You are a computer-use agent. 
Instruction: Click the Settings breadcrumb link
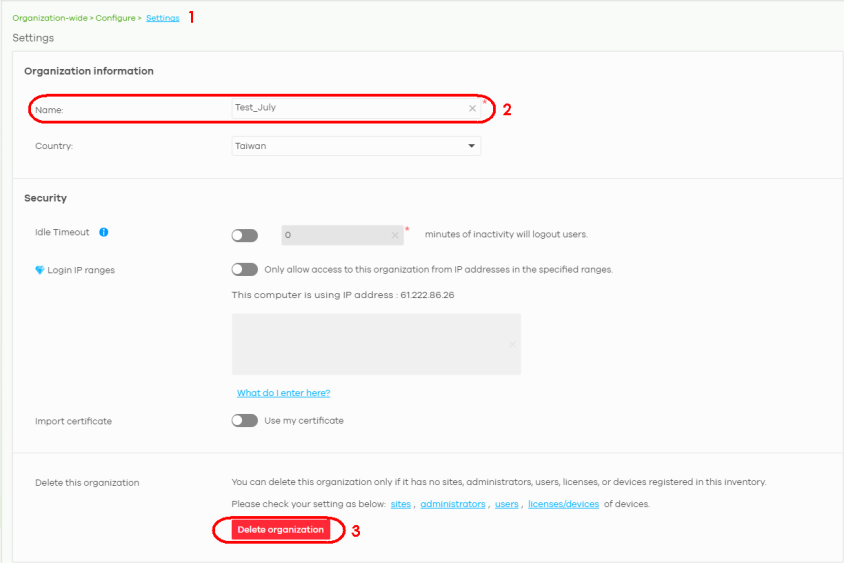[162, 18]
